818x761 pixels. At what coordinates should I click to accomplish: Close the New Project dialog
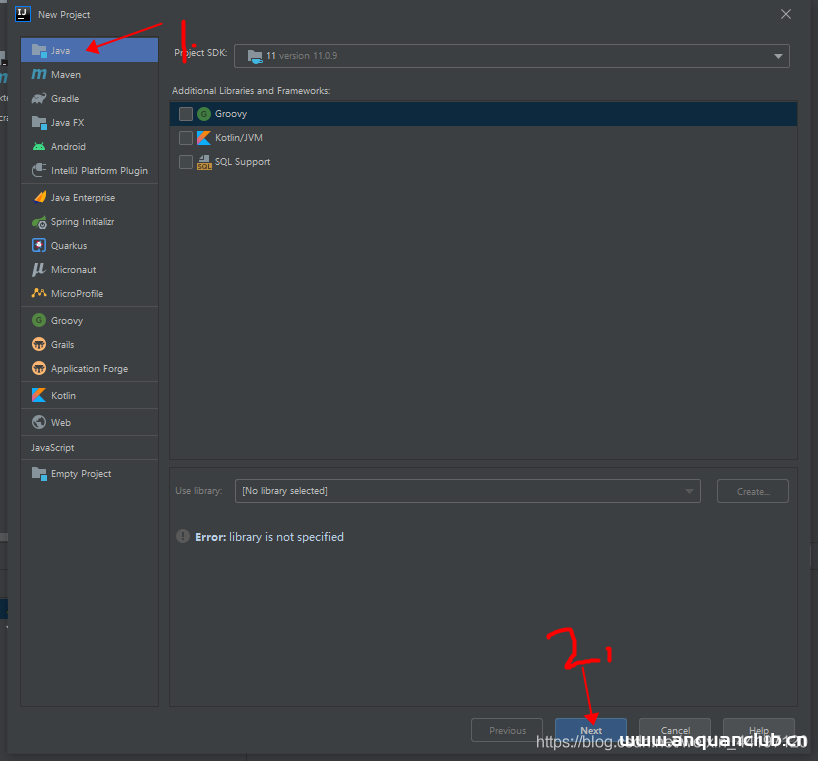[786, 14]
